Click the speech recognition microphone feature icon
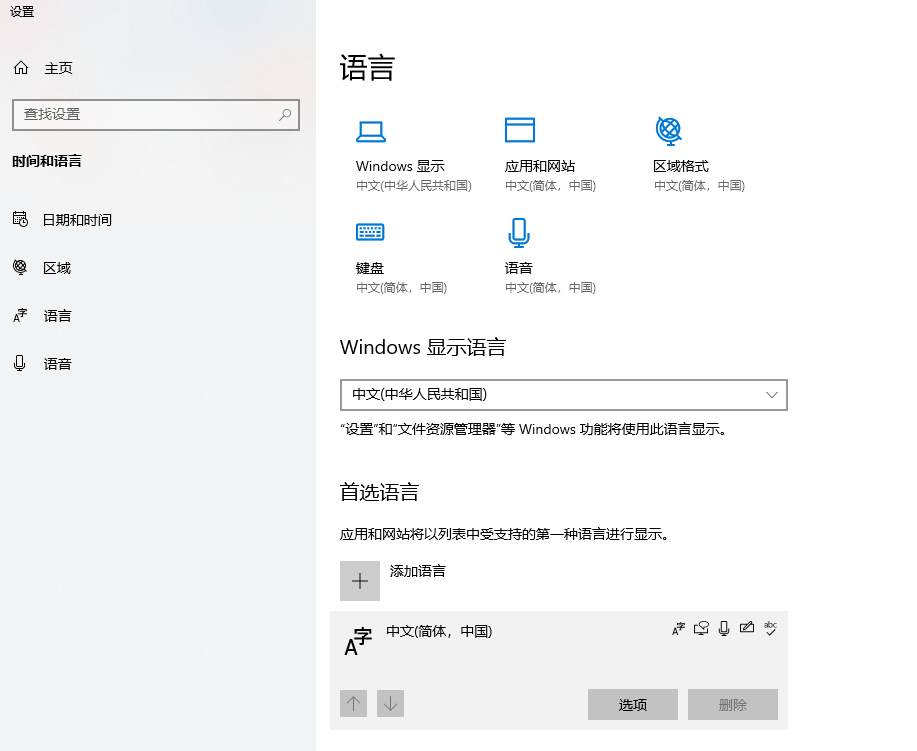Image resolution: width=917 pixels, height=751 pixels. pyautogui.click(x=724, y=629)
